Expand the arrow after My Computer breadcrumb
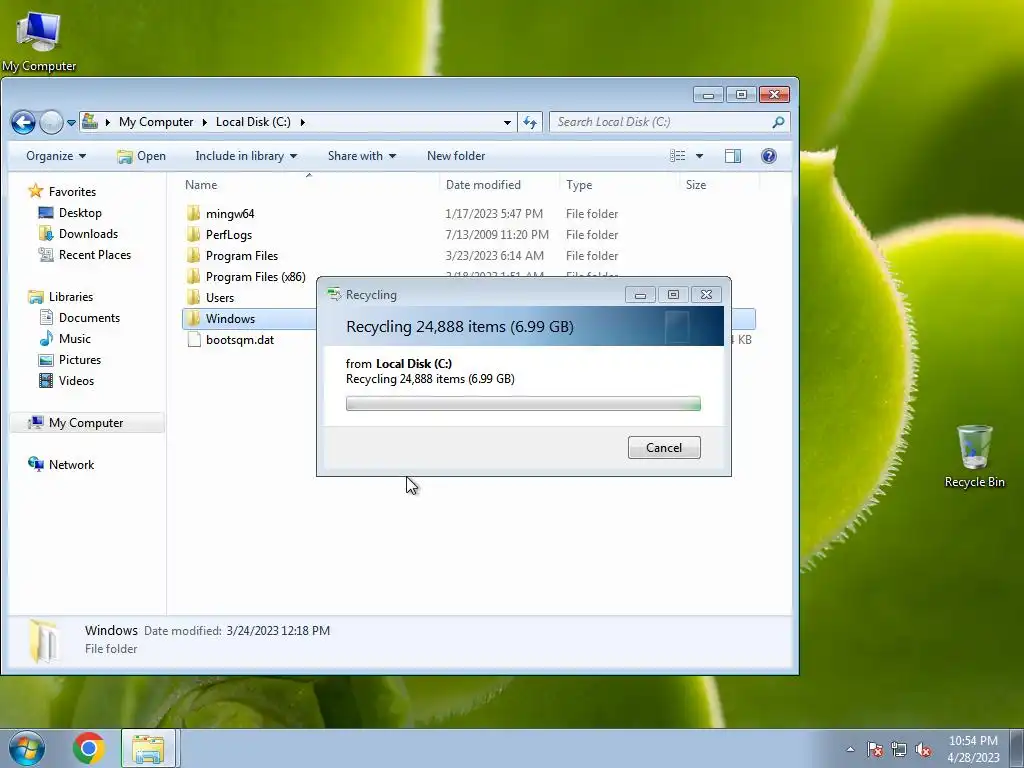 pyautogui.click(x=204, y=122)
